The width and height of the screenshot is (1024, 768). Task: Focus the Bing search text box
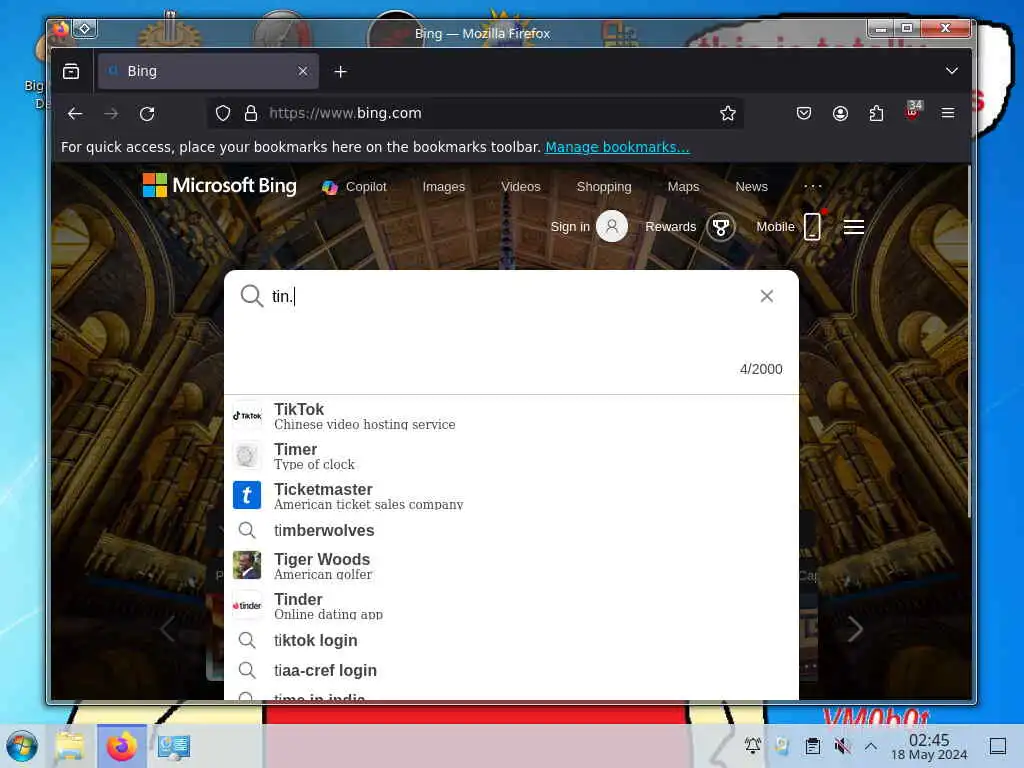click(511, 296)
